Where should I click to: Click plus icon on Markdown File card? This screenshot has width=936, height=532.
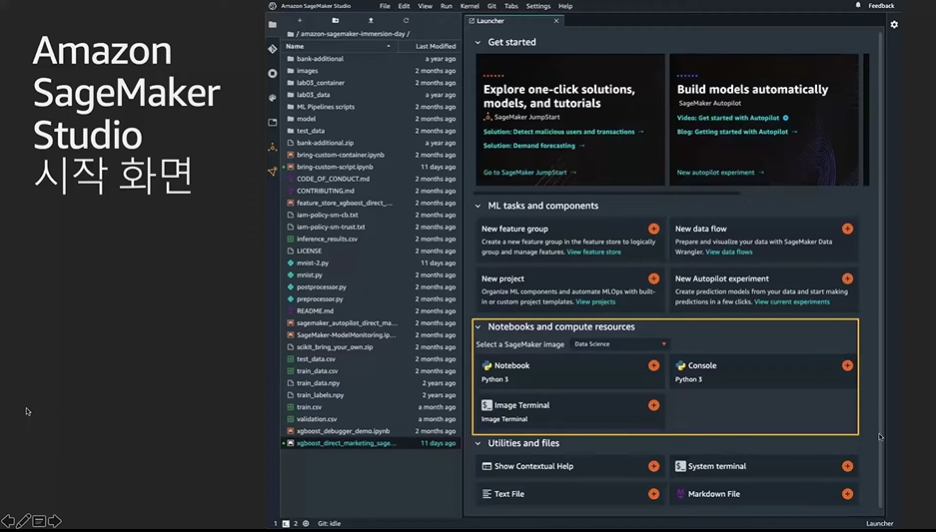click(847, 494)
